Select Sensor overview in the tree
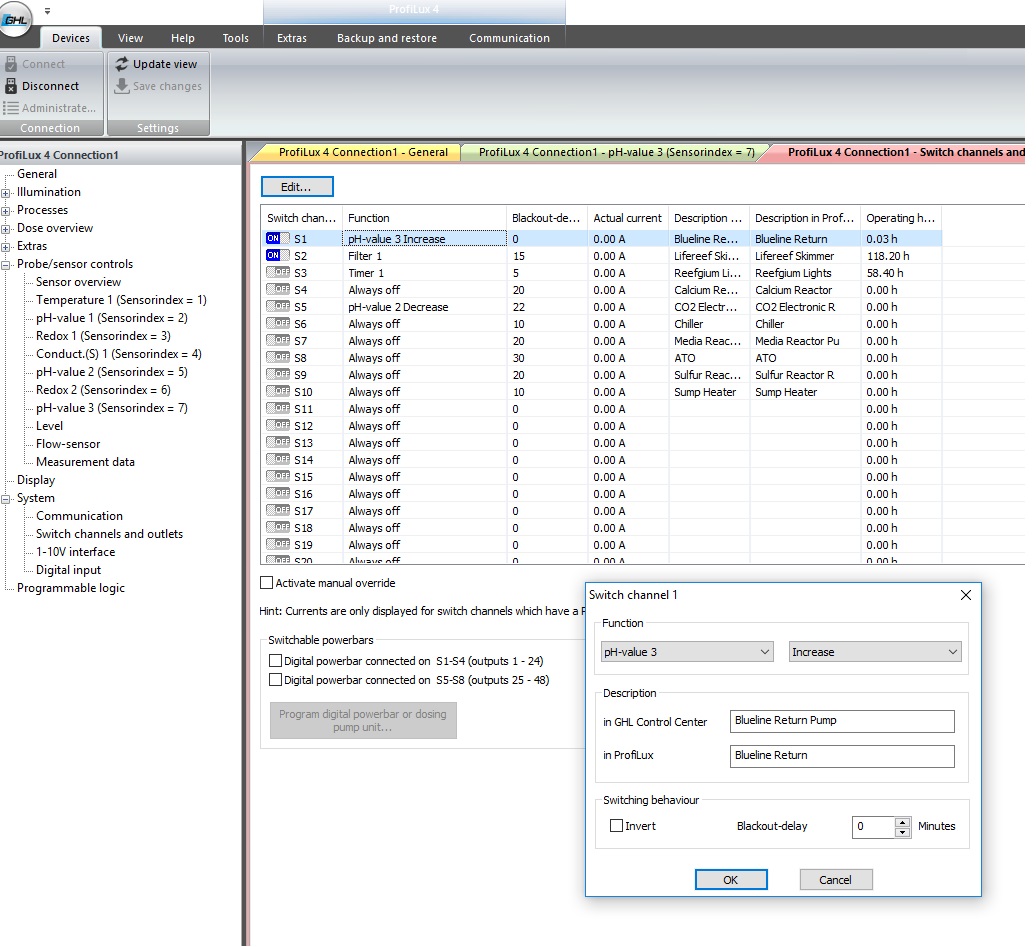Image resolution: width=1036 pixels, height=947 pixels. 78,282
